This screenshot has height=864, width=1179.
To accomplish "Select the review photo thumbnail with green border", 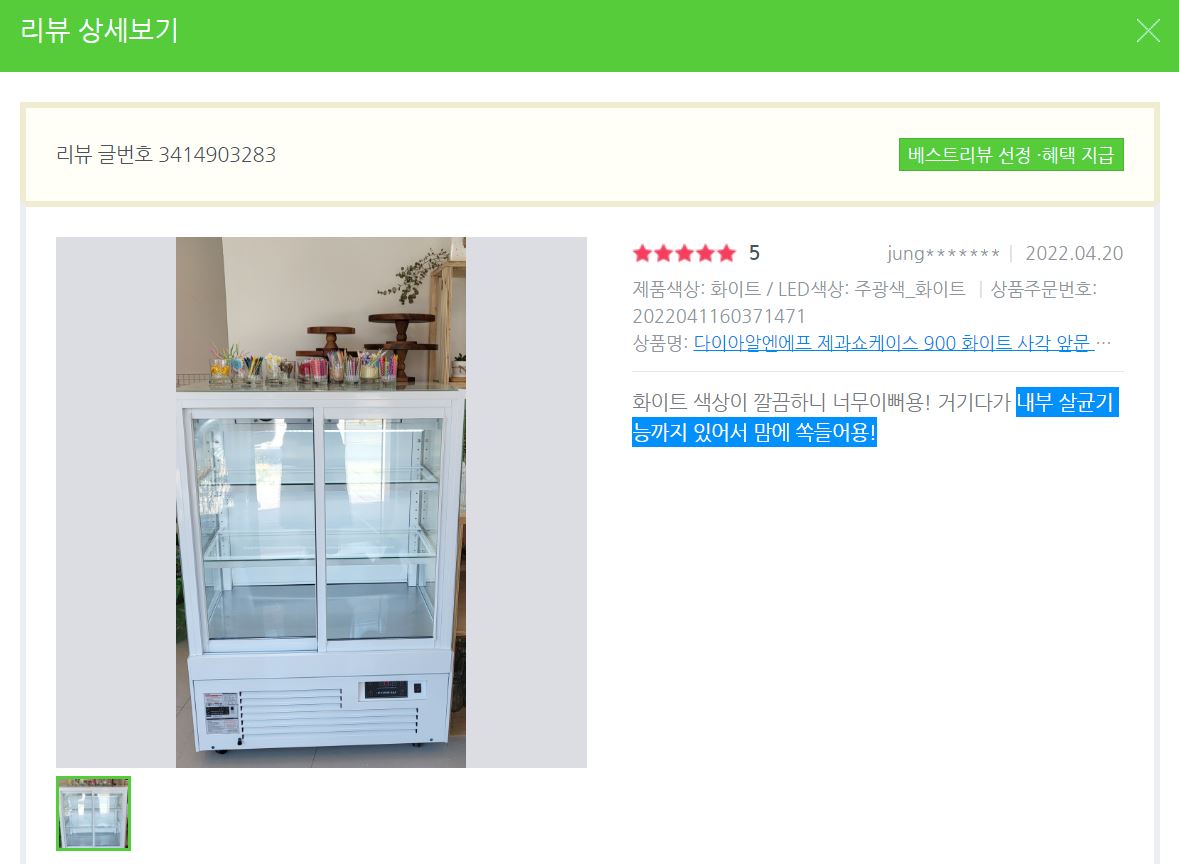I will pos(93,814).
